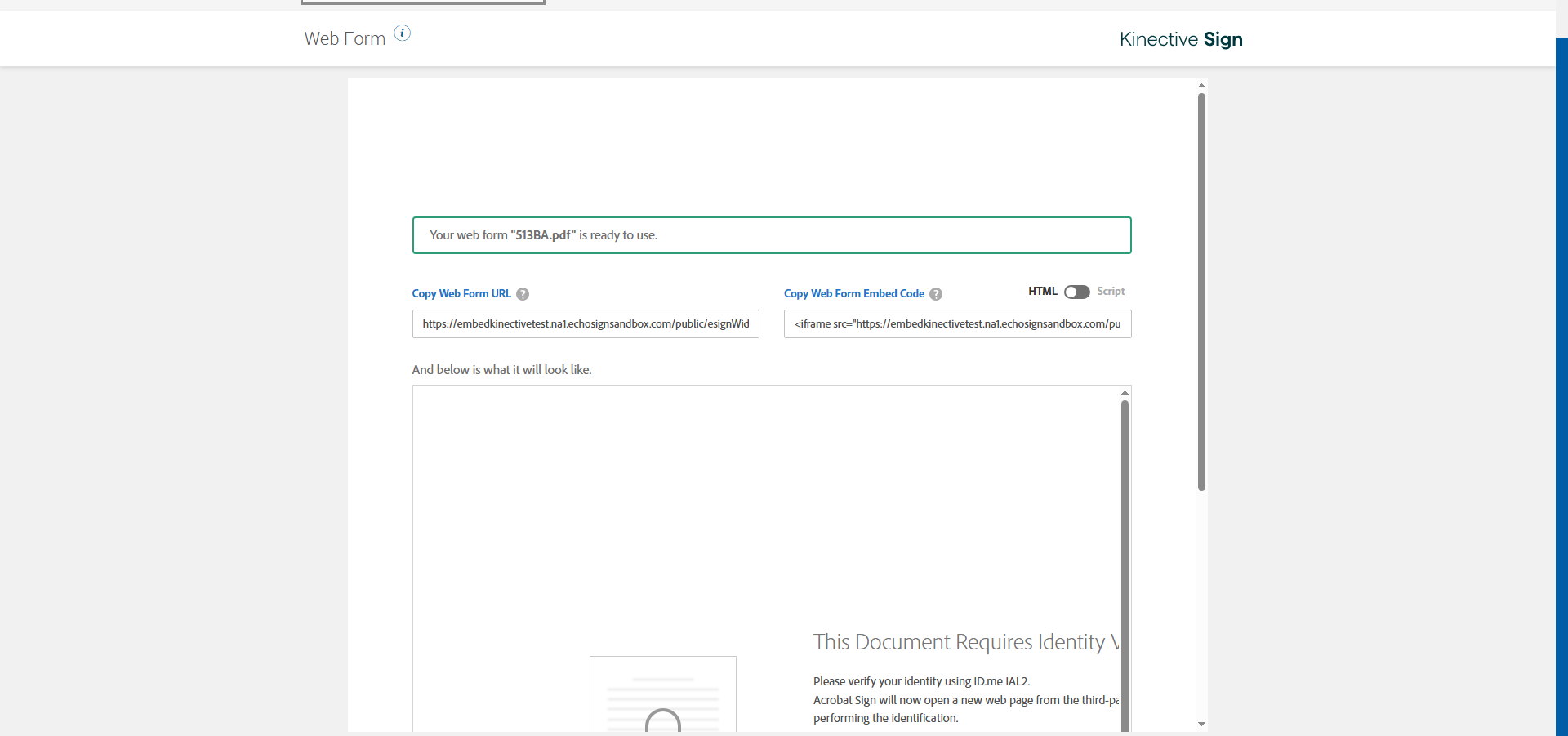Click the Copy Web Form Embed Code link

pos(854,293)
